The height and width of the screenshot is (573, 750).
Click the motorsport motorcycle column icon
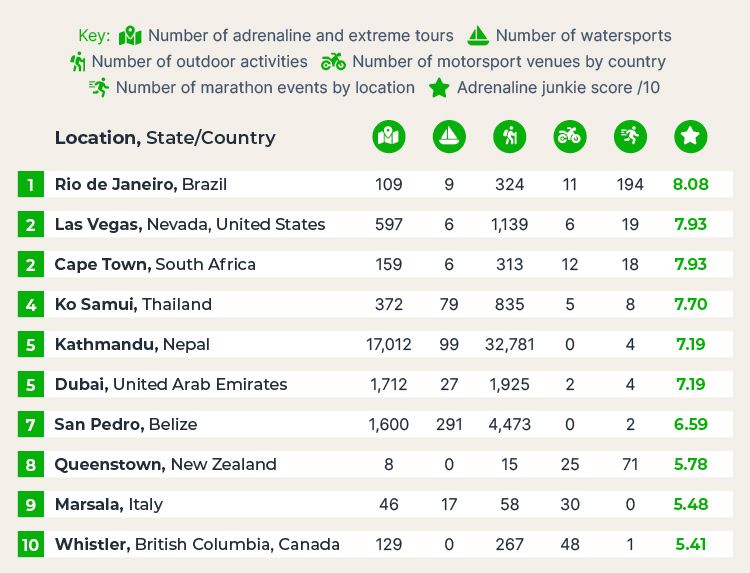tap(570, 137)
